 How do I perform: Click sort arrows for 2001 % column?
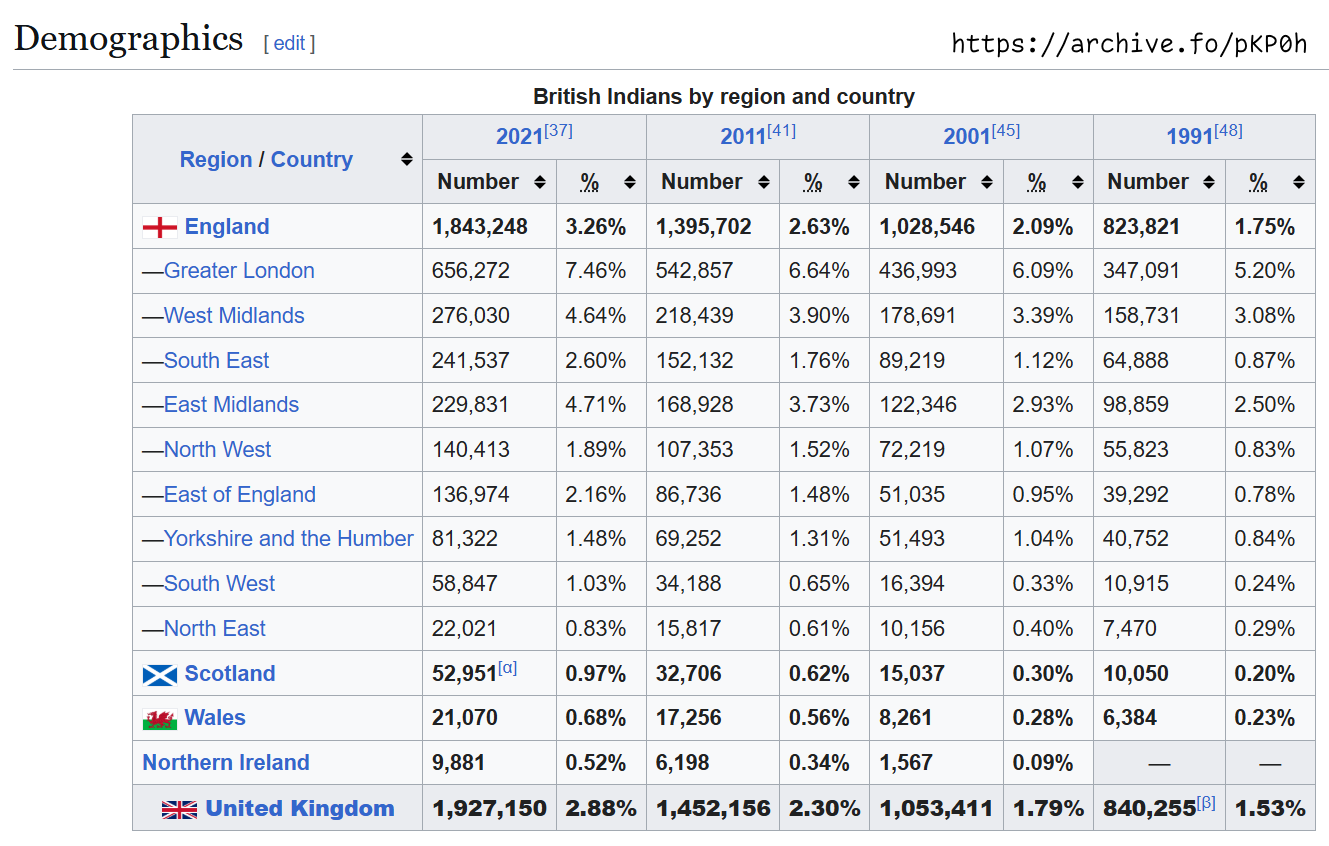point(1077,182)
